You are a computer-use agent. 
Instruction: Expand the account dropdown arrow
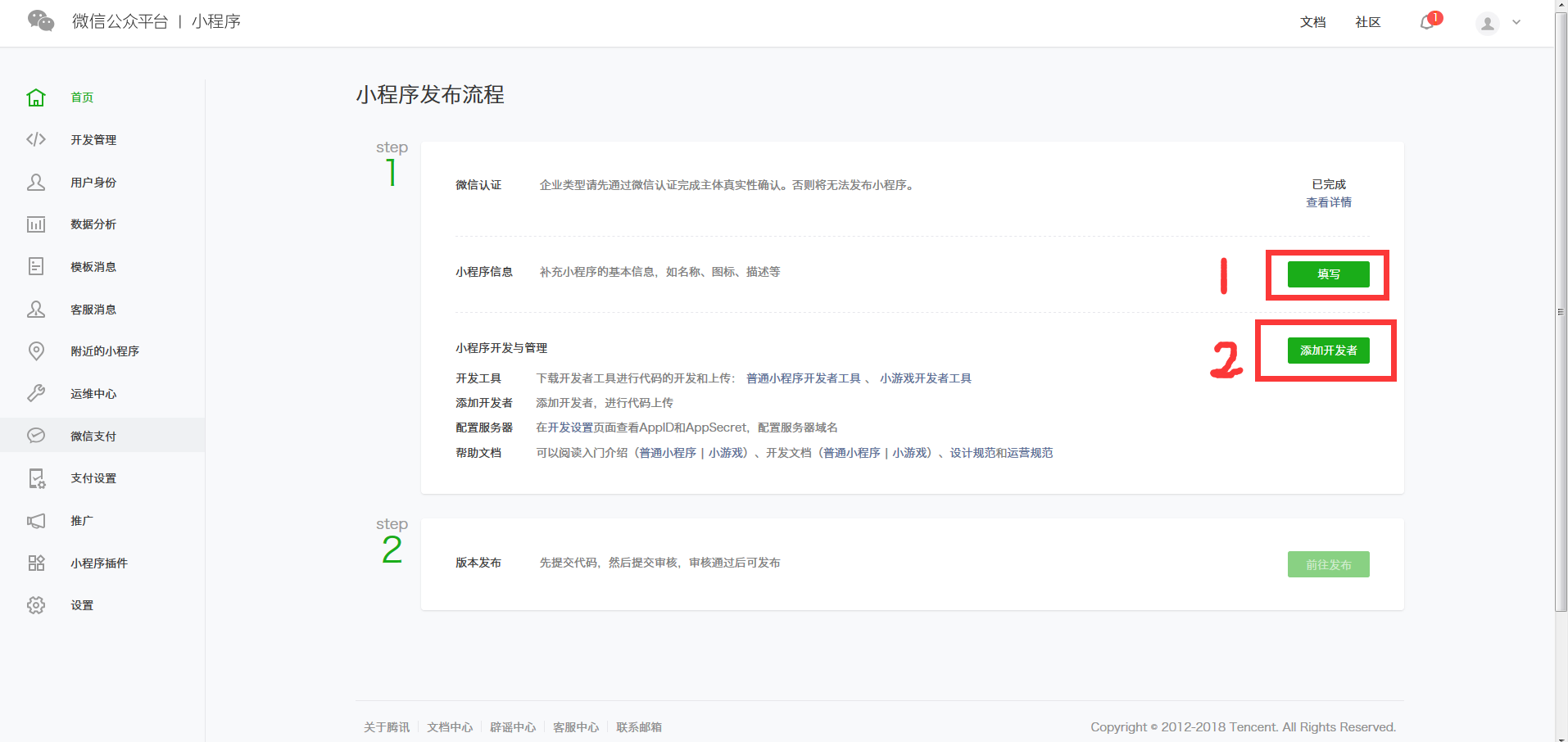(1516, 22)
